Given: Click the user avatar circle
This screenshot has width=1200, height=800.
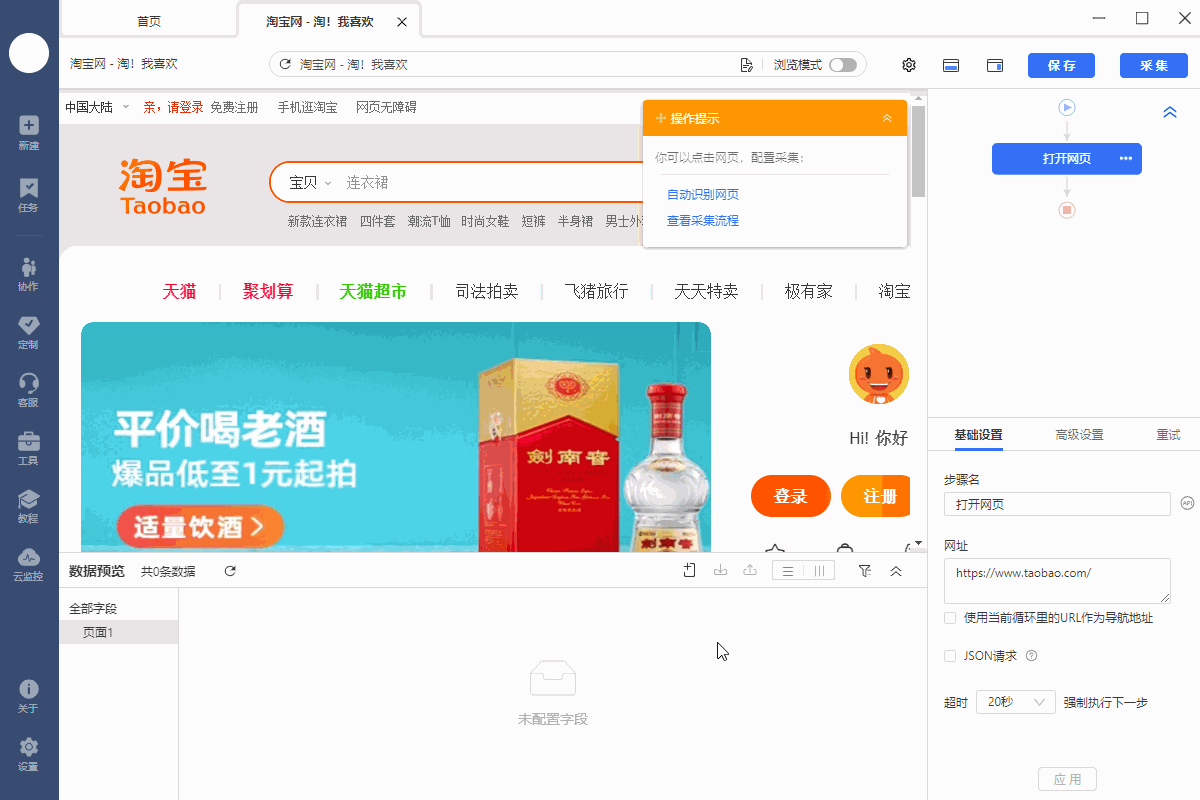Looking at the screenshot, I should click(x=29, y=52).
